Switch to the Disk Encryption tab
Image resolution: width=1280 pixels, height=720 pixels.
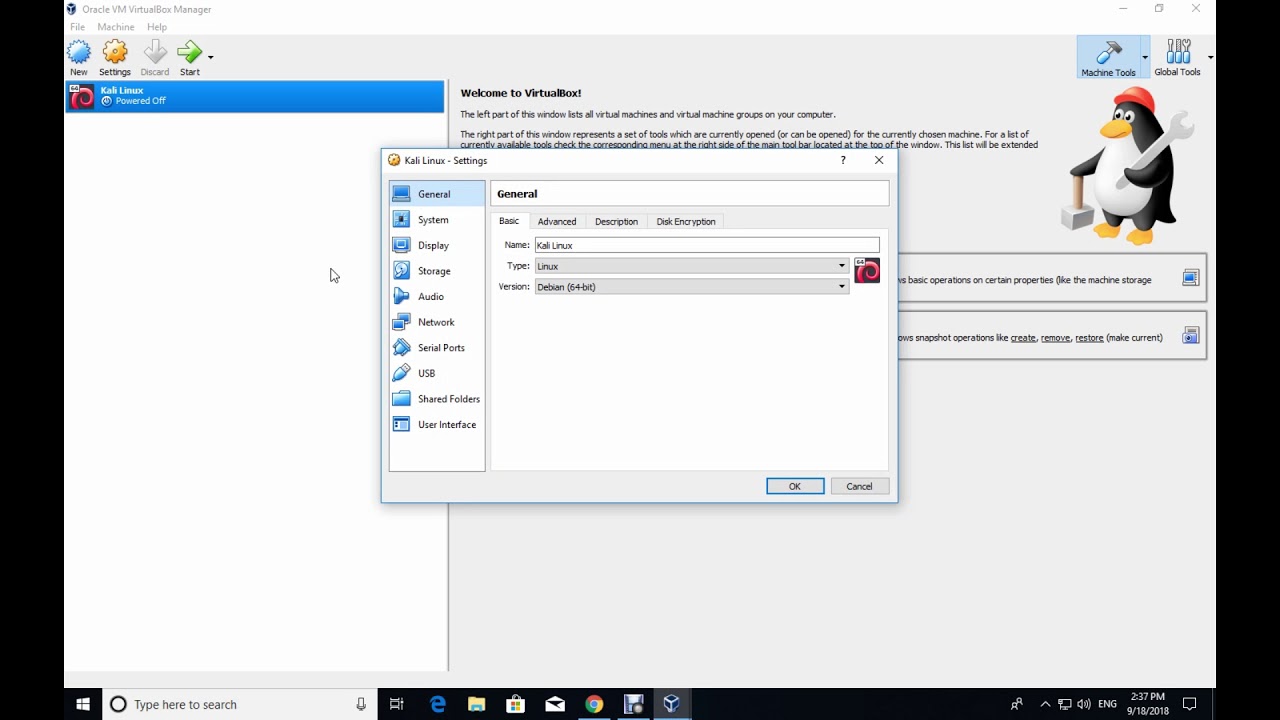(686, 222)
